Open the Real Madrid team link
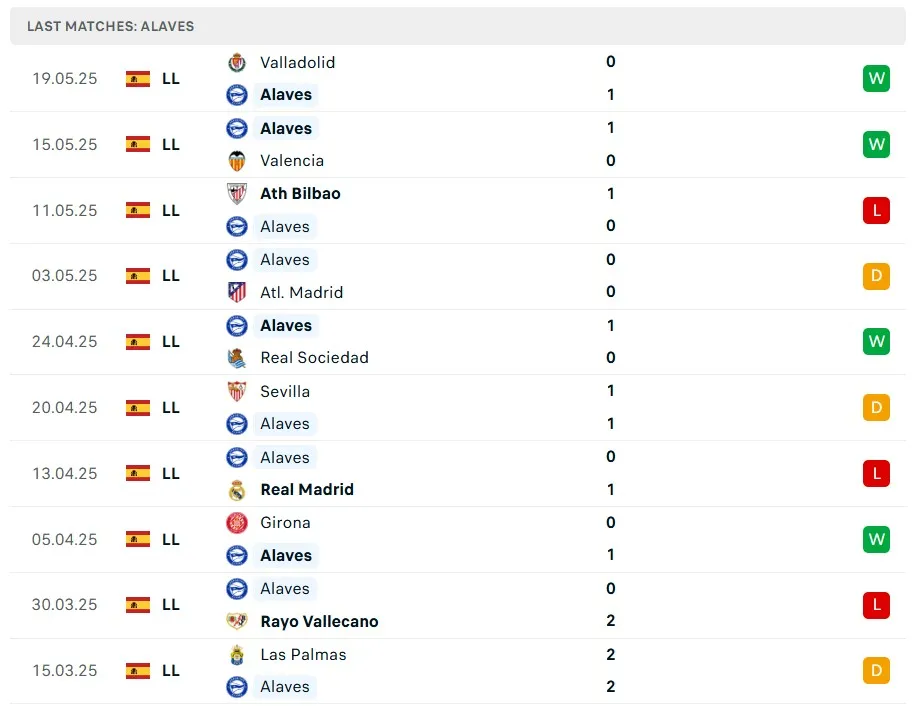The height and width of the screenshot is (706, 912). 307,490
